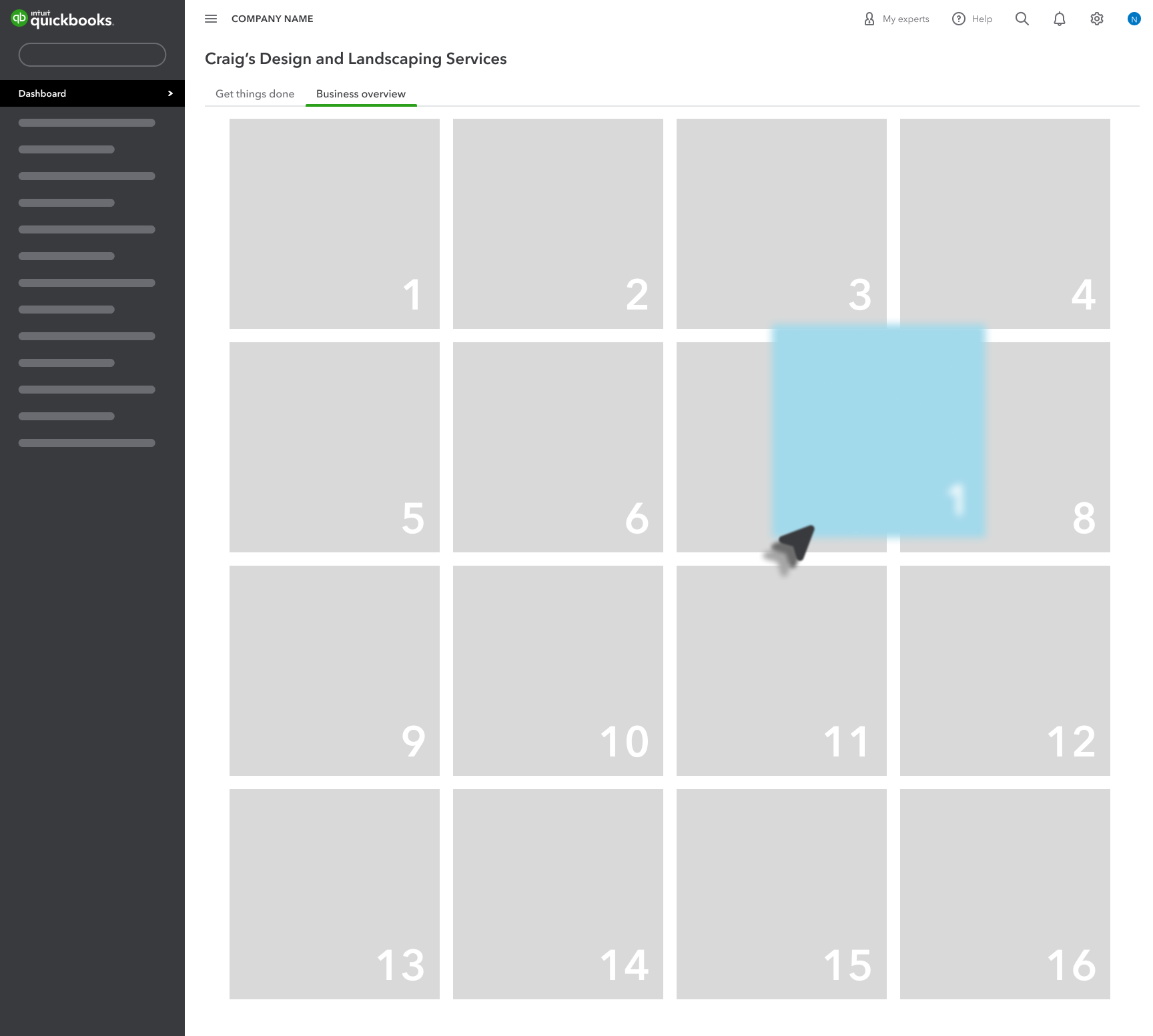Screen dimensions: 1153x1036
Task: Toggle the hamburger navigation menu
Action: pyautogui.click(x=211, y=19)
